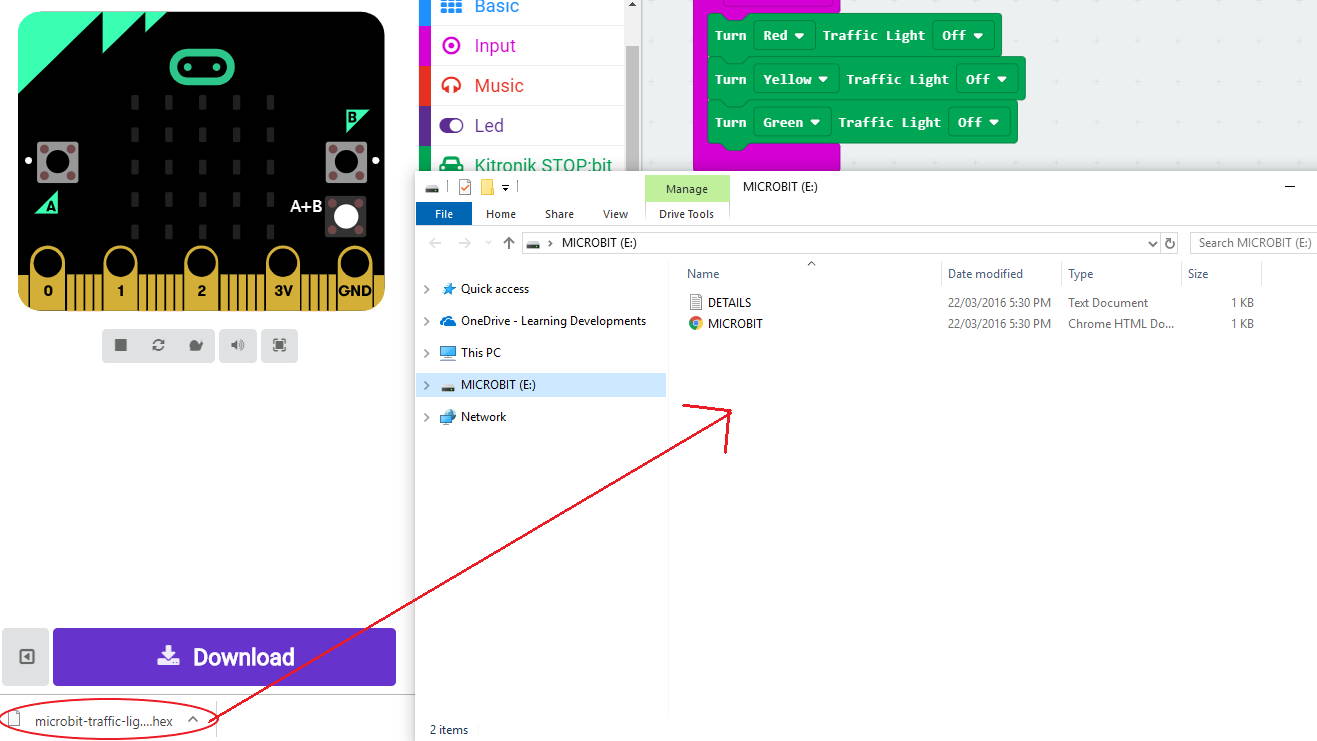Viewport: 1317px width, 741px height.
Task: Open download item options chevron
Action: click(193, 720)
